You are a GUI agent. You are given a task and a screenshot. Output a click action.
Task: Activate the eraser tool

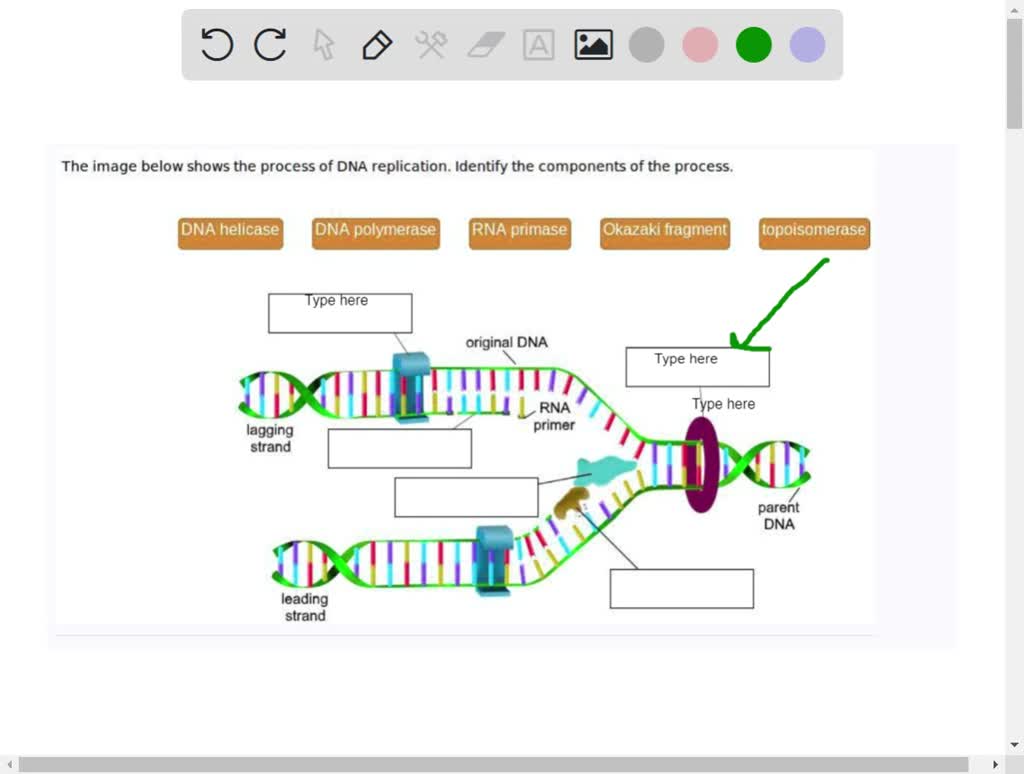[484, 44]
